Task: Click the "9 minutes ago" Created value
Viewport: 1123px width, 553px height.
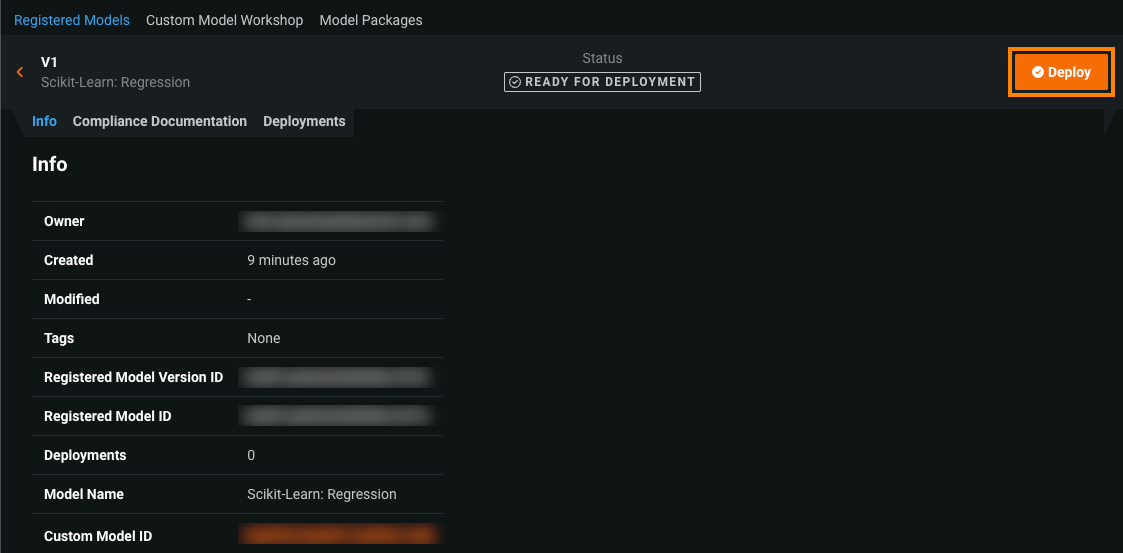Action: point(291,260)
